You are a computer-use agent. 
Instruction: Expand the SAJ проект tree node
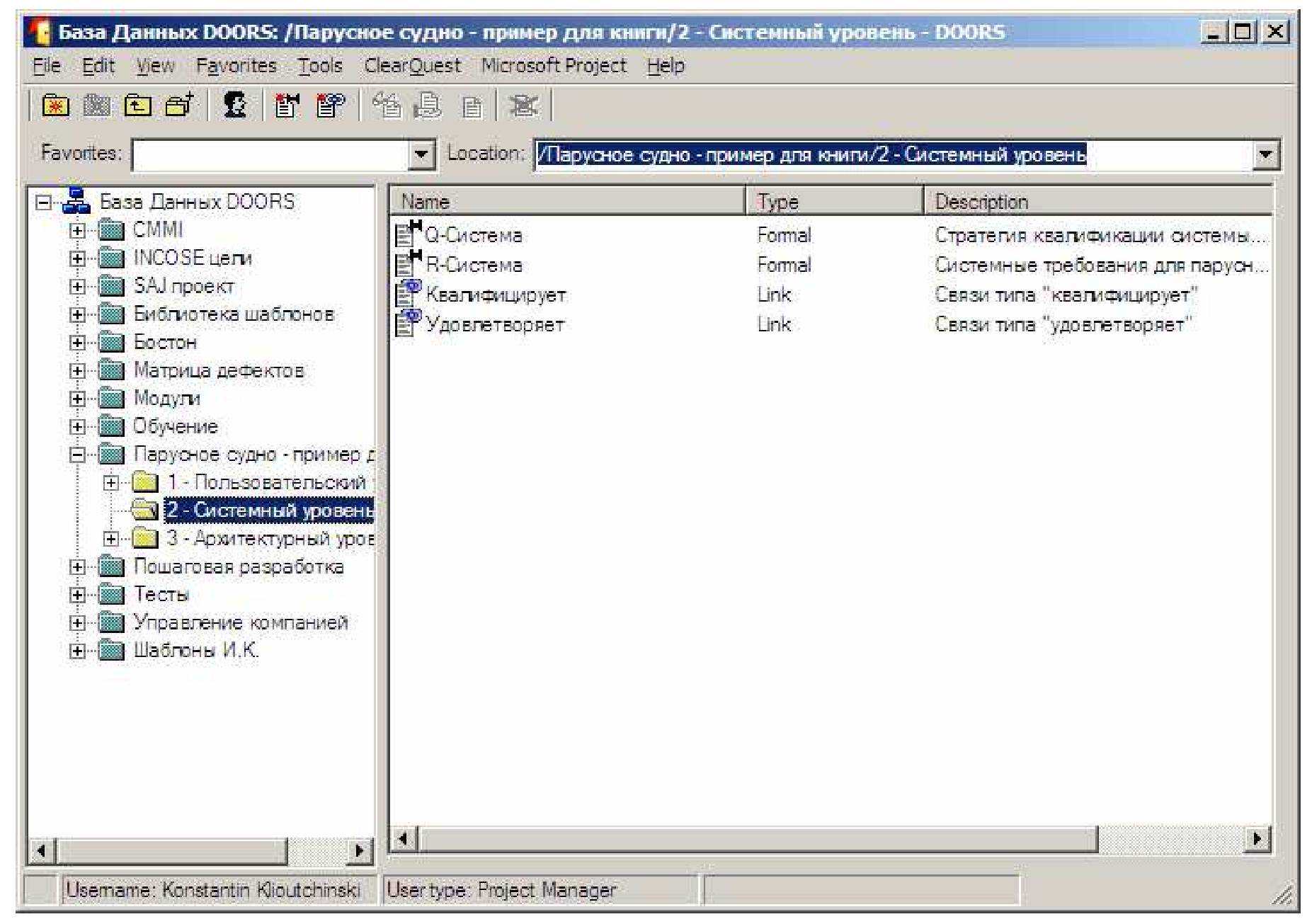pos(77,287)
